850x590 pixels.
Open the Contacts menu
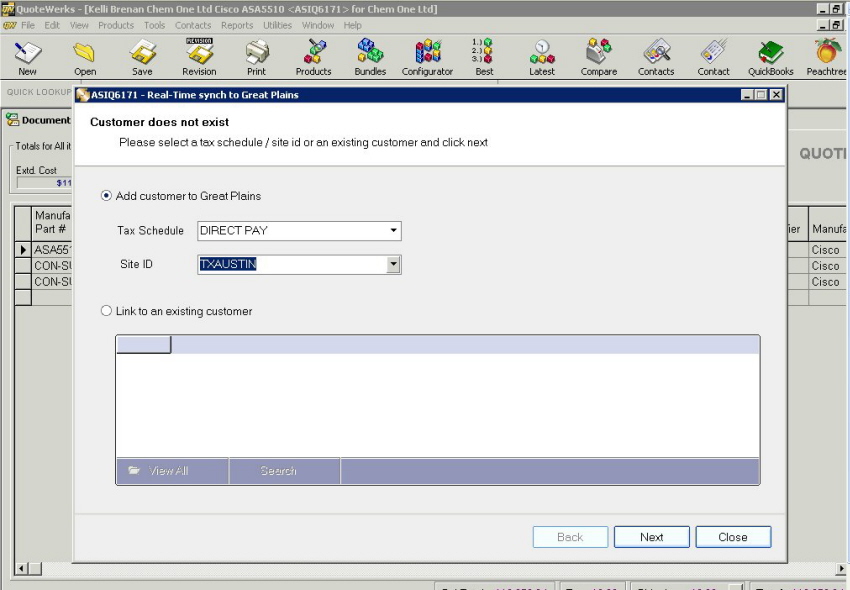(x=193, y=25)
